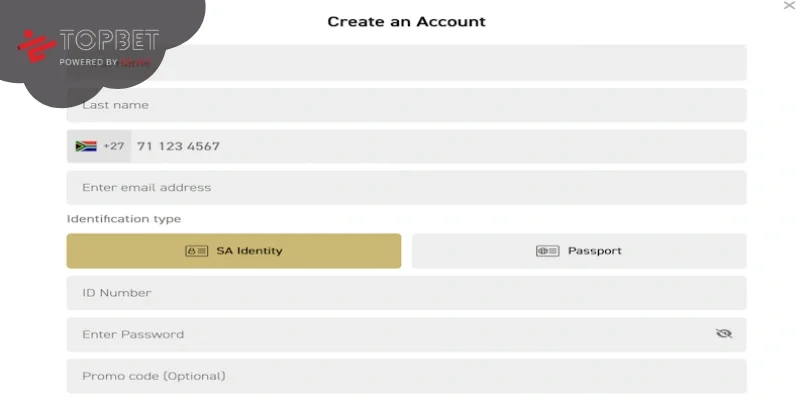Click the Promo code (Optional) field
Image resolution: width=800 pixels, height=400 pixels.
(x=407, y=377)
